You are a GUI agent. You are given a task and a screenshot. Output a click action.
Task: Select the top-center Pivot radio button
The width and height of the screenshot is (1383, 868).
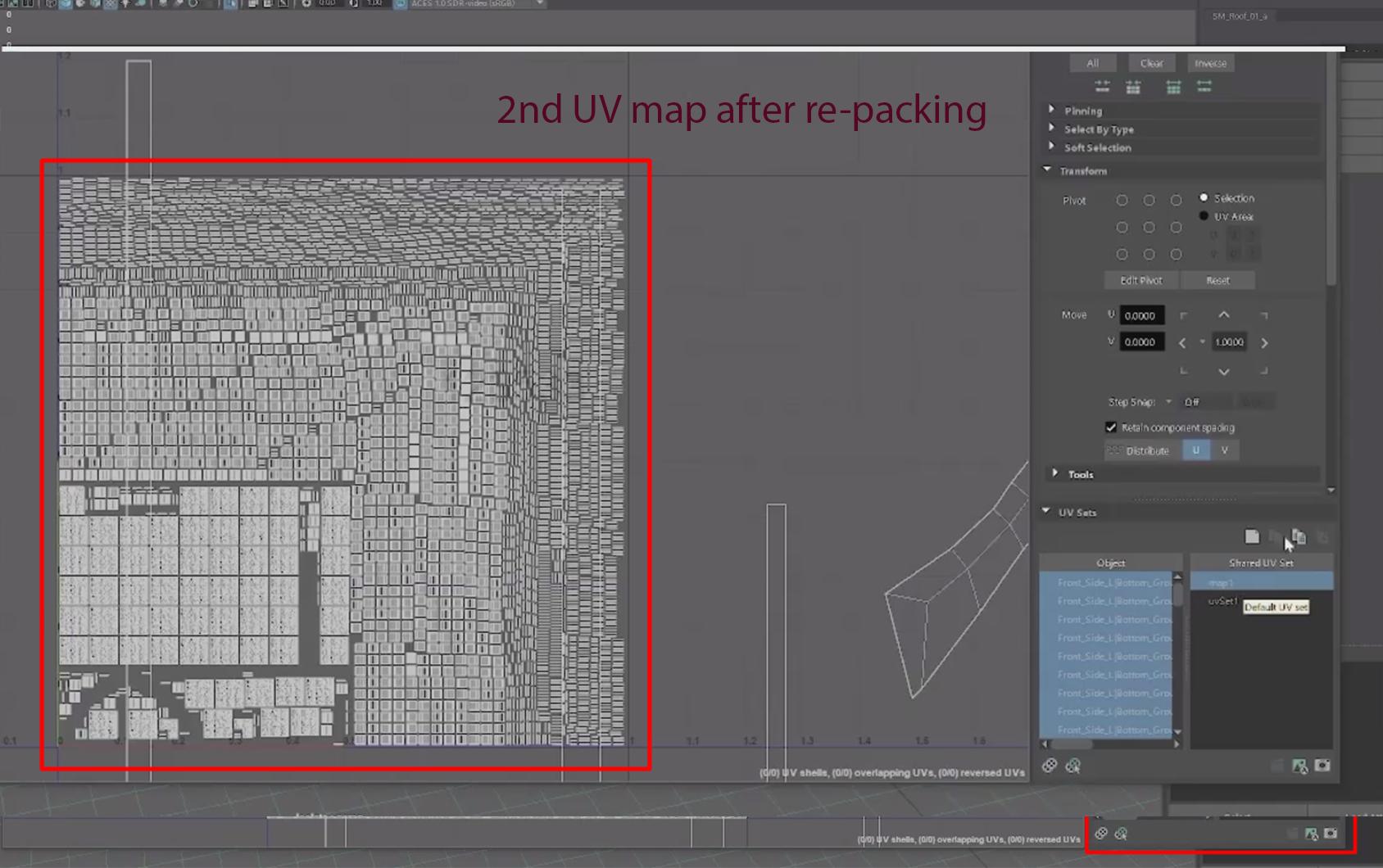(x=1149, y=201)
